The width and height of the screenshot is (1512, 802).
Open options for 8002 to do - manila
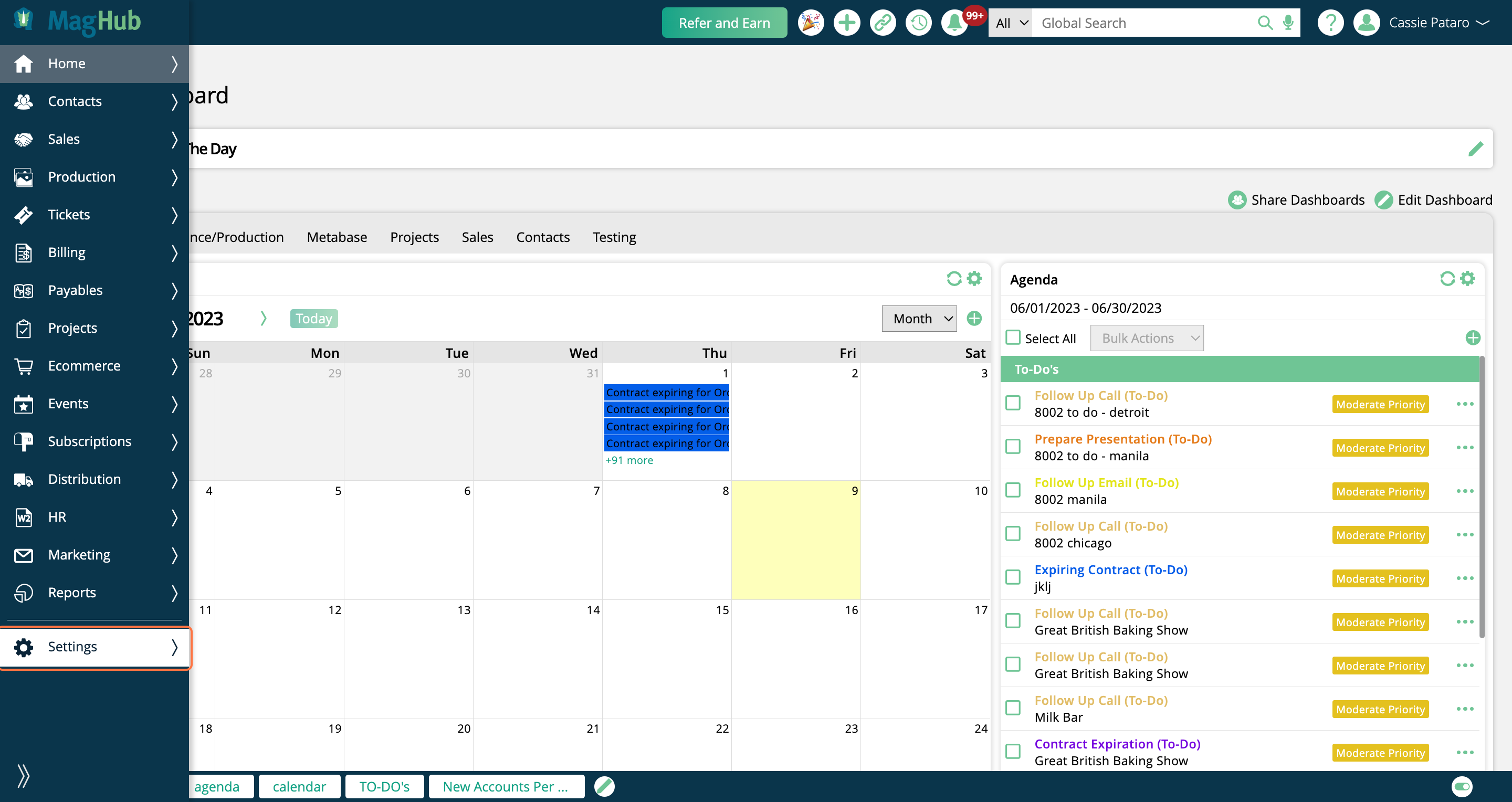tap(1465, 447)
